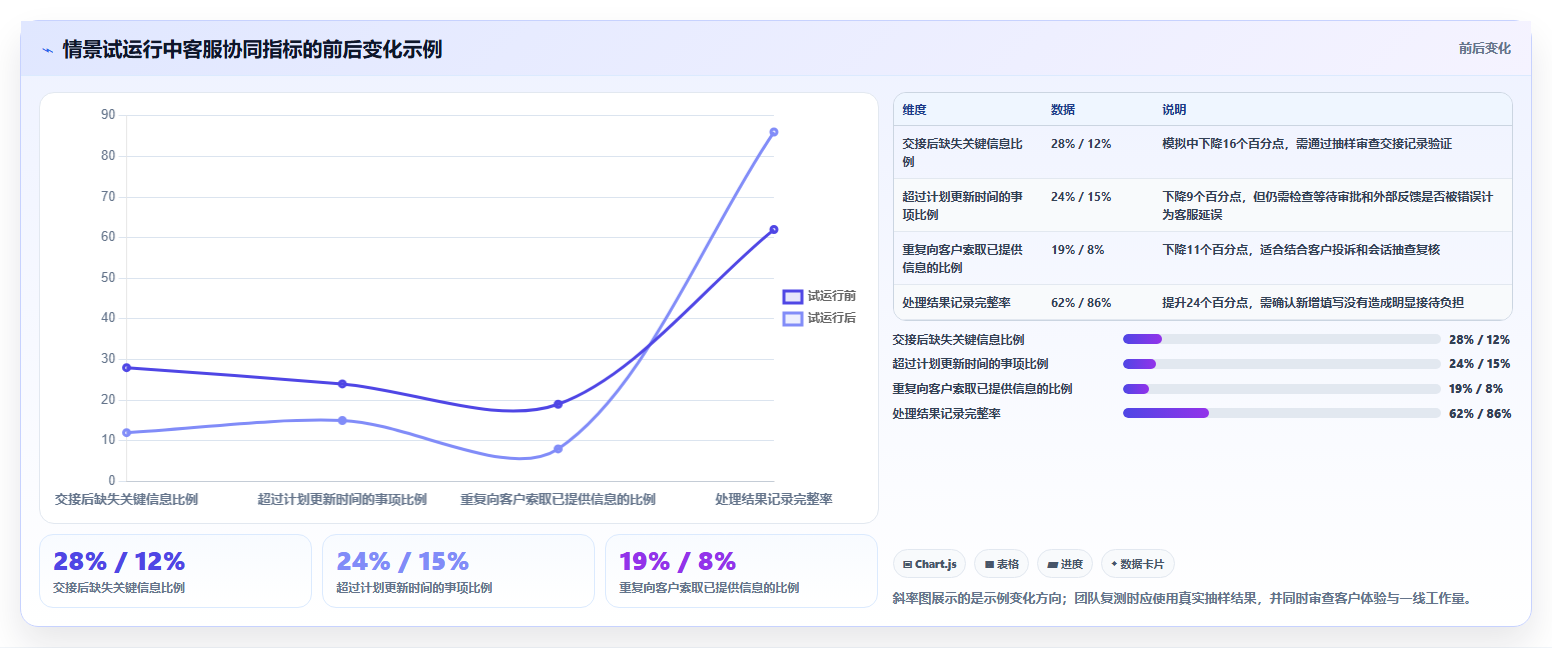Click the 试运行前 point at 处理结果记录完整率

[x=774, y=230]
